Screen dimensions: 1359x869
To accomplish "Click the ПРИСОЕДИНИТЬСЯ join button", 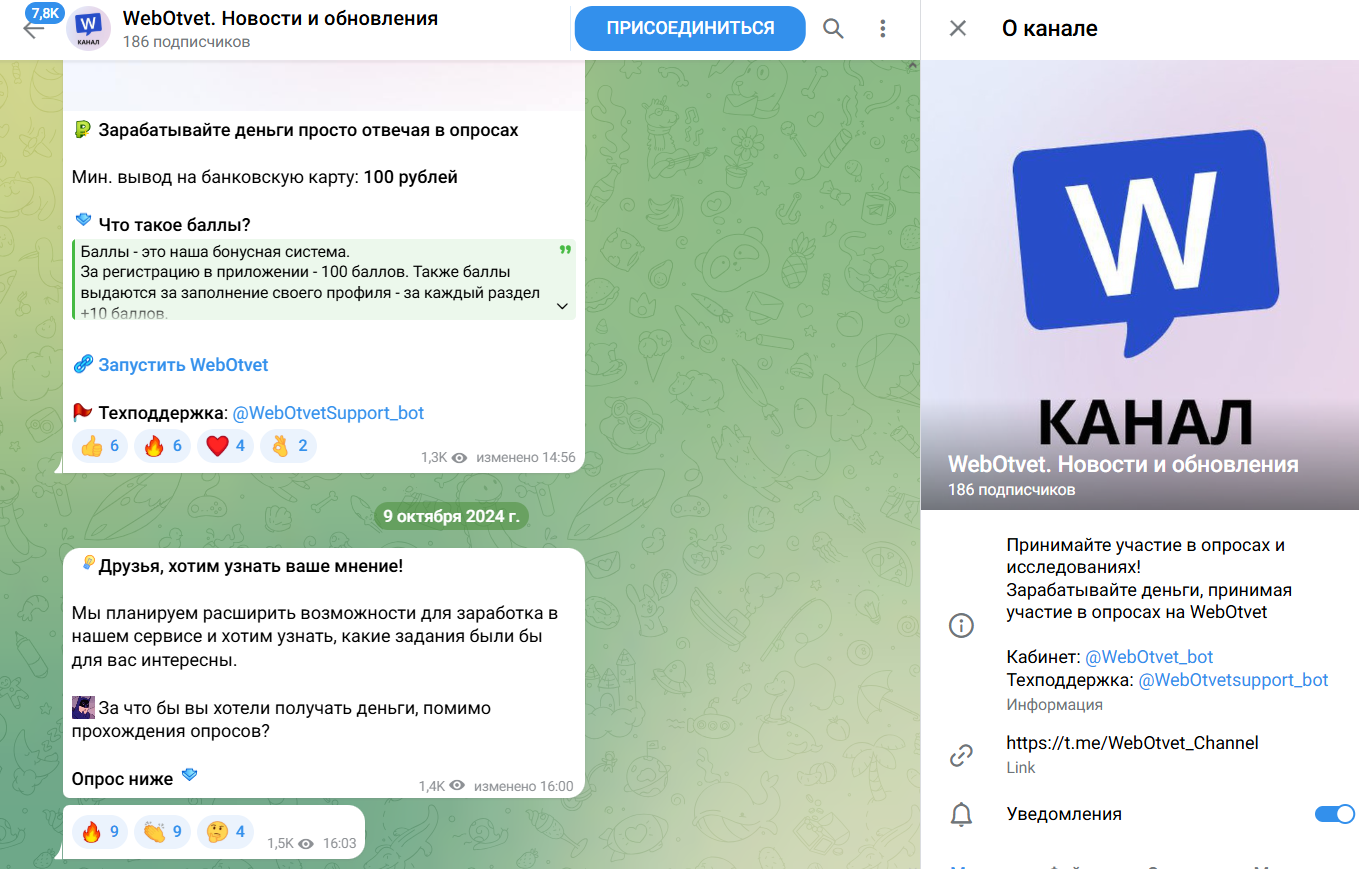I will pos(690,28).
